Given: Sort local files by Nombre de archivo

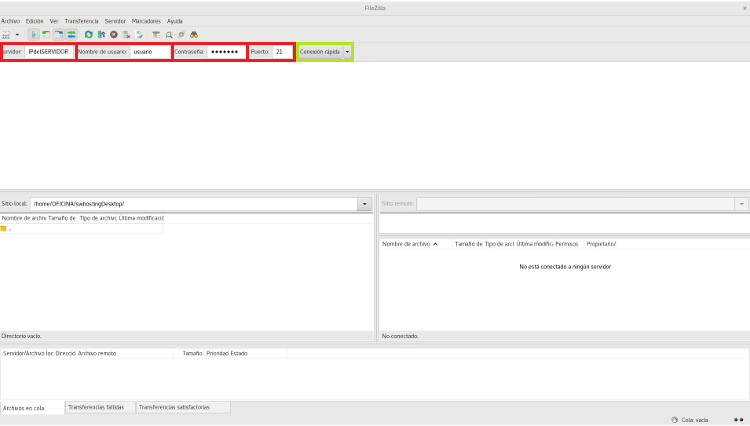Looking at the screenshot, I should [23, 218].
